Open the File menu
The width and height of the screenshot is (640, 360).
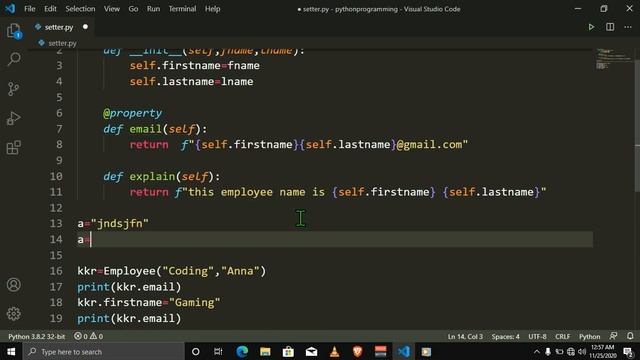click(x=29, y=9)
